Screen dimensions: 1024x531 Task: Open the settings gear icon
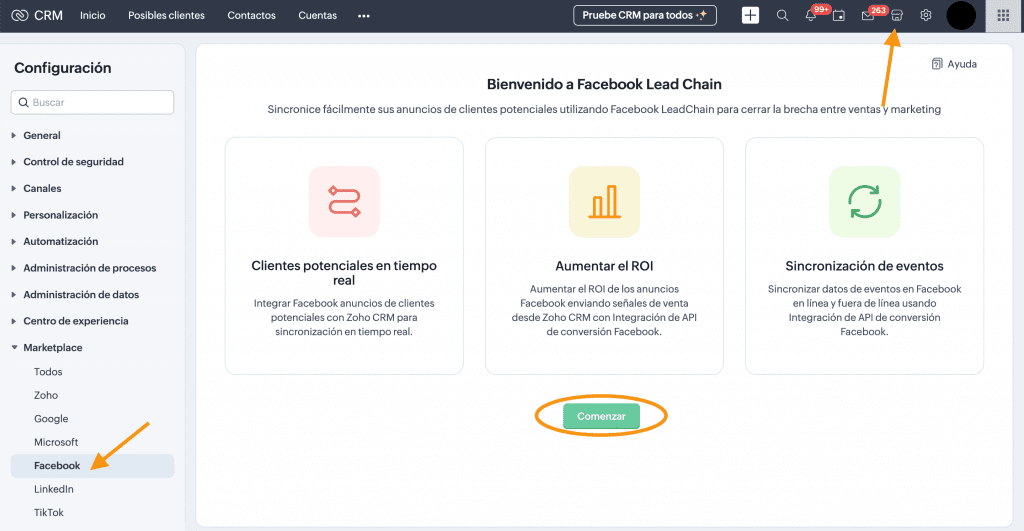pyautogui.click(x=925, y=15)
